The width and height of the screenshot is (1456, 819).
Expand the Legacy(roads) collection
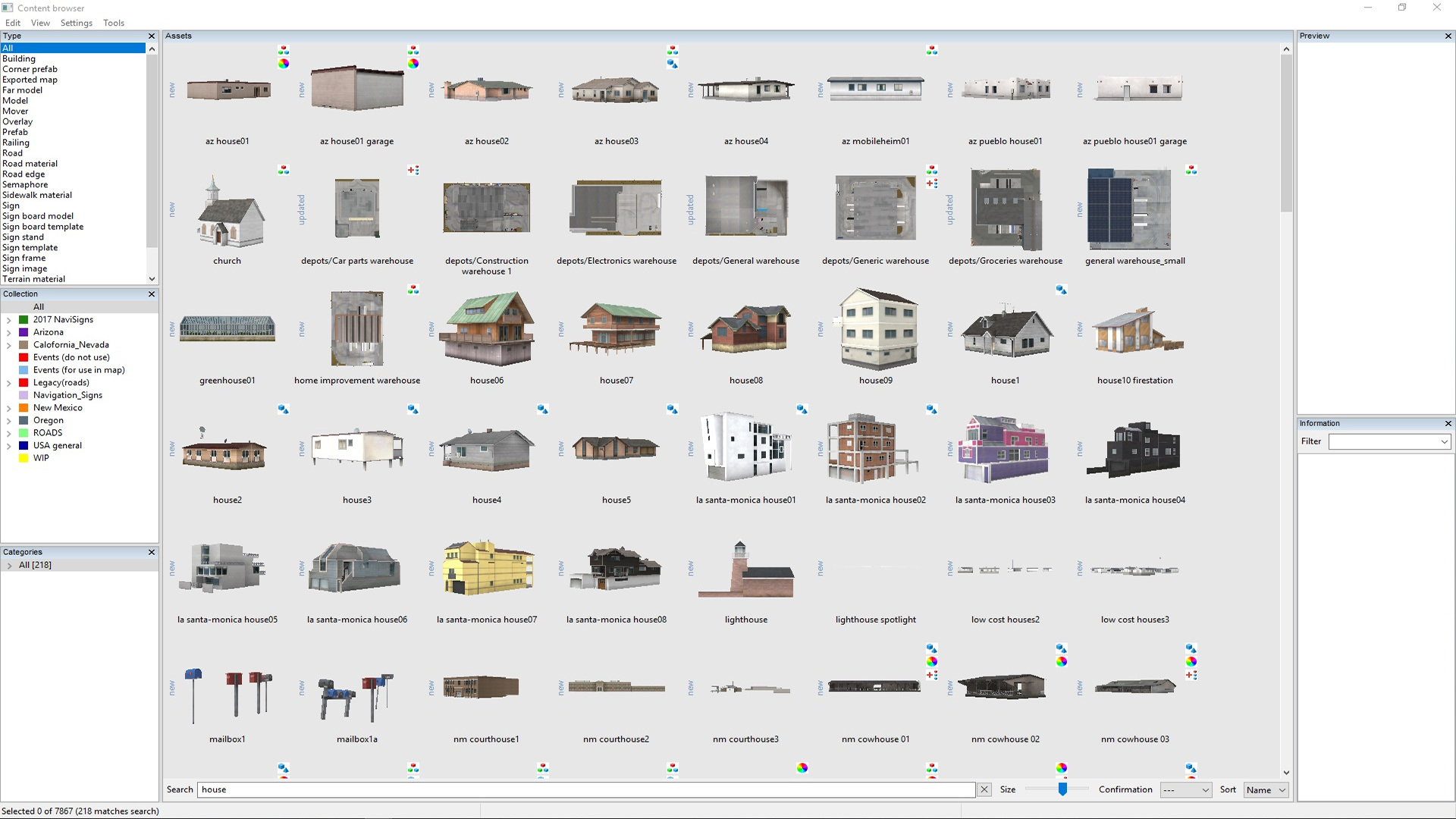pos(9,383)
